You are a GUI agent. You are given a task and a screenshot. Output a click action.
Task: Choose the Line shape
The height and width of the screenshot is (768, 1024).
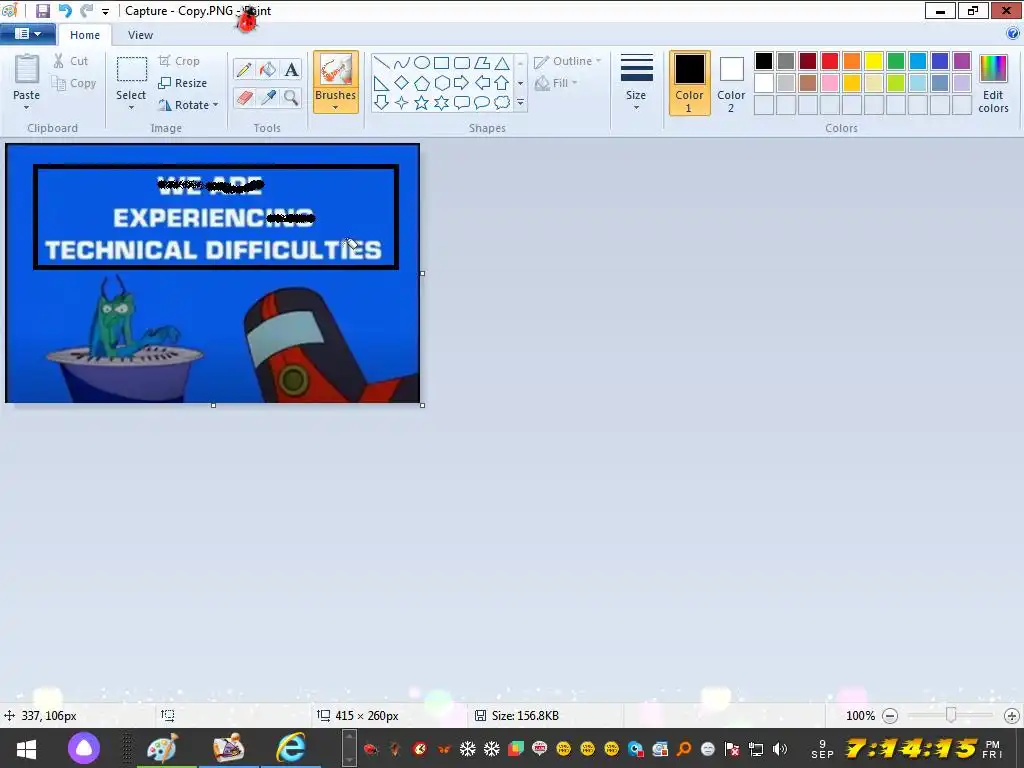pos(381,63)
